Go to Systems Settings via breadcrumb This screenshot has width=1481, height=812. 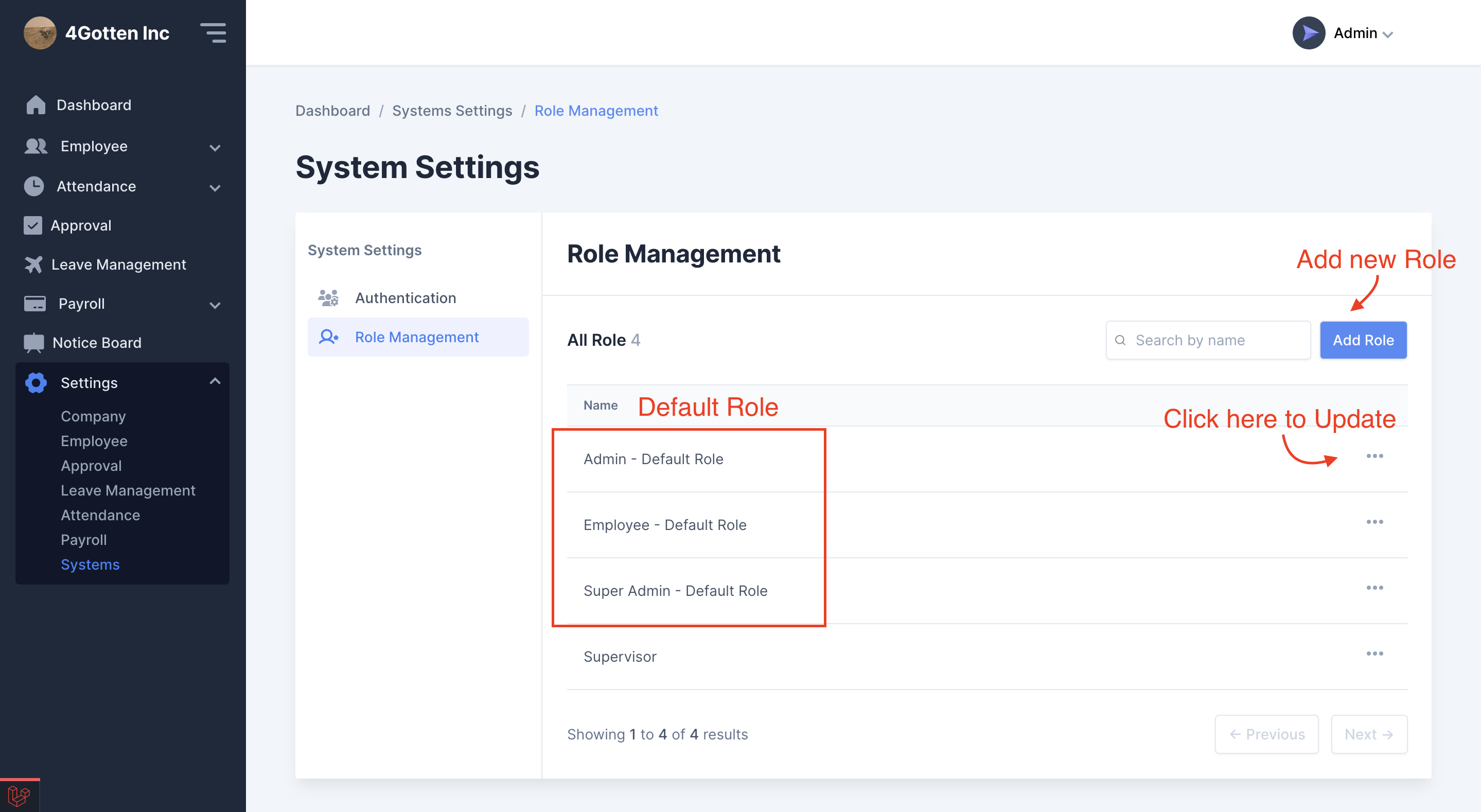pos(452,111)
